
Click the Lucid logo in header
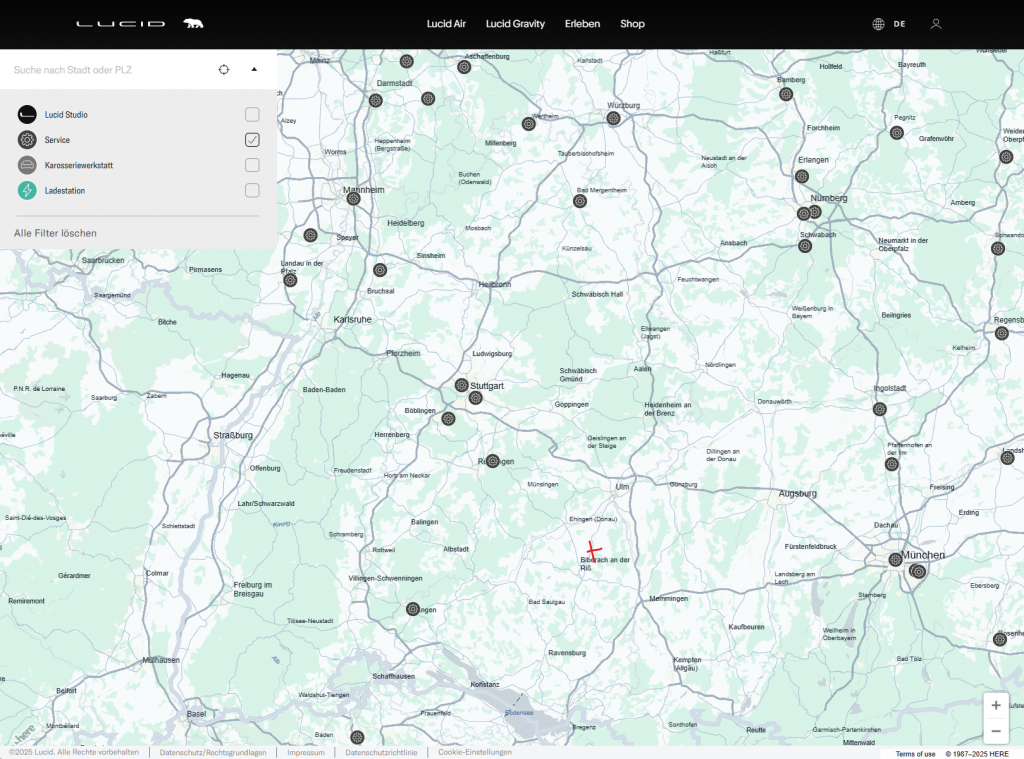120,24
